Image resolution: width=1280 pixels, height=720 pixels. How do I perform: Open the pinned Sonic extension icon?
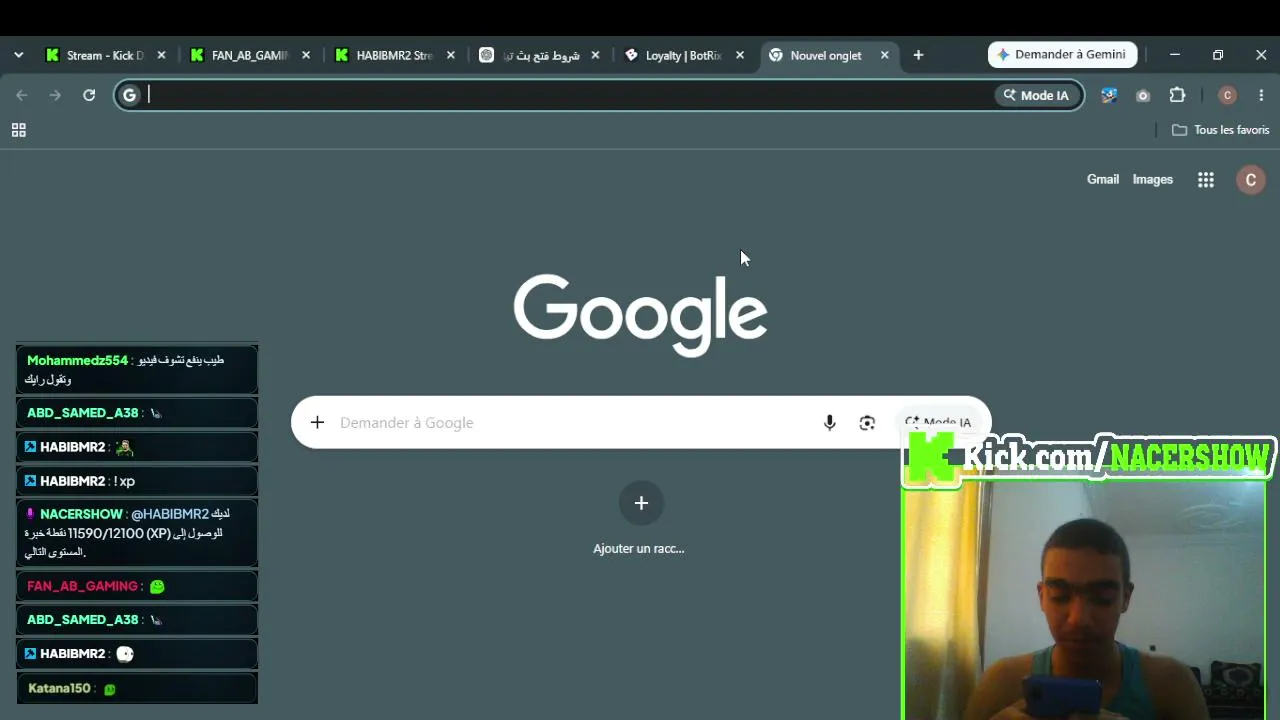click(x=1109, y=95)
